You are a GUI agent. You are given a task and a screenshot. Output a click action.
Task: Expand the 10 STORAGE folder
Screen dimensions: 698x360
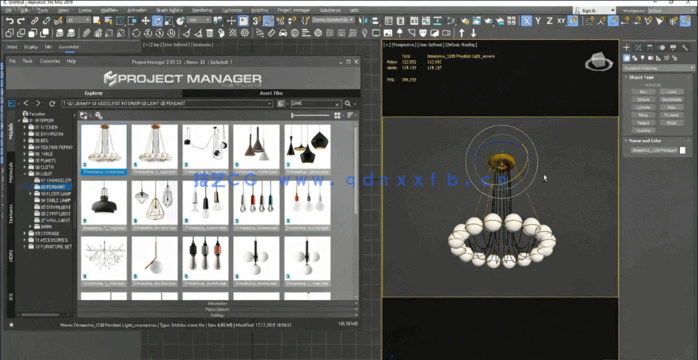(25, 234)
